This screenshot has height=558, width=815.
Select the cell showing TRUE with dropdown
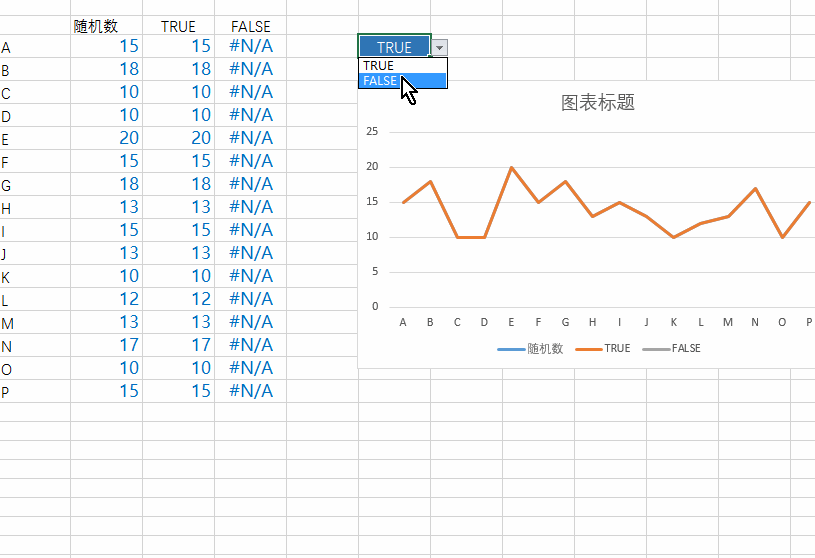[x=395, y=46]
